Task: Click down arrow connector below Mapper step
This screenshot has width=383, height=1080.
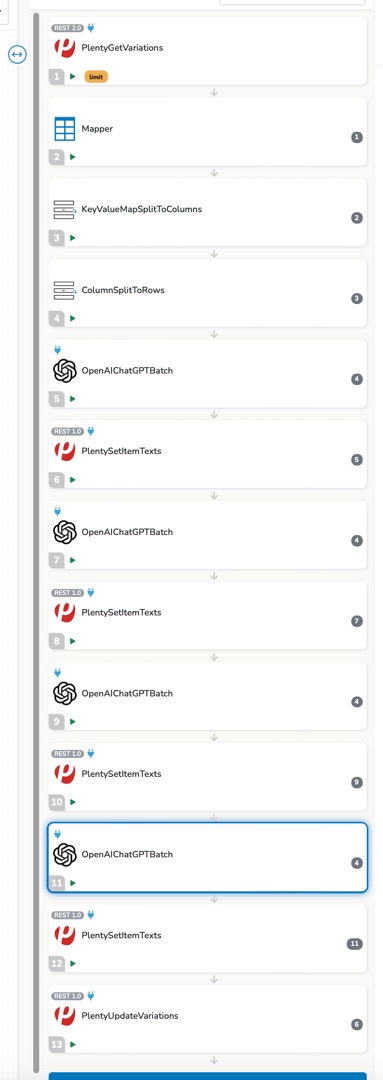Action: click(214, 173)
